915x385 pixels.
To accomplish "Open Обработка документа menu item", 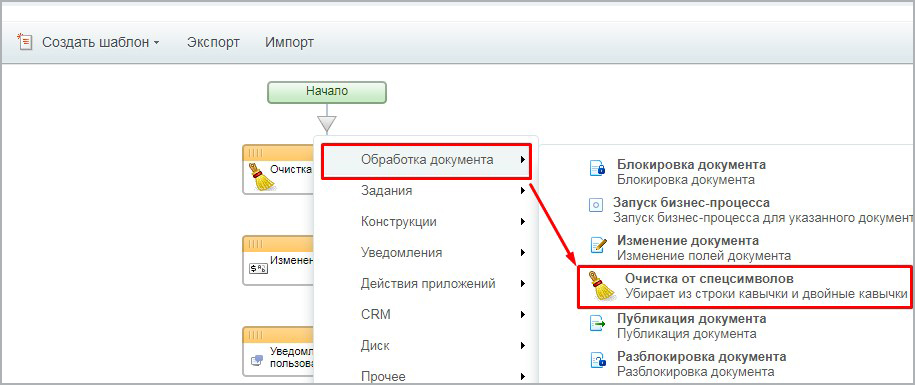I will point(427,160).
